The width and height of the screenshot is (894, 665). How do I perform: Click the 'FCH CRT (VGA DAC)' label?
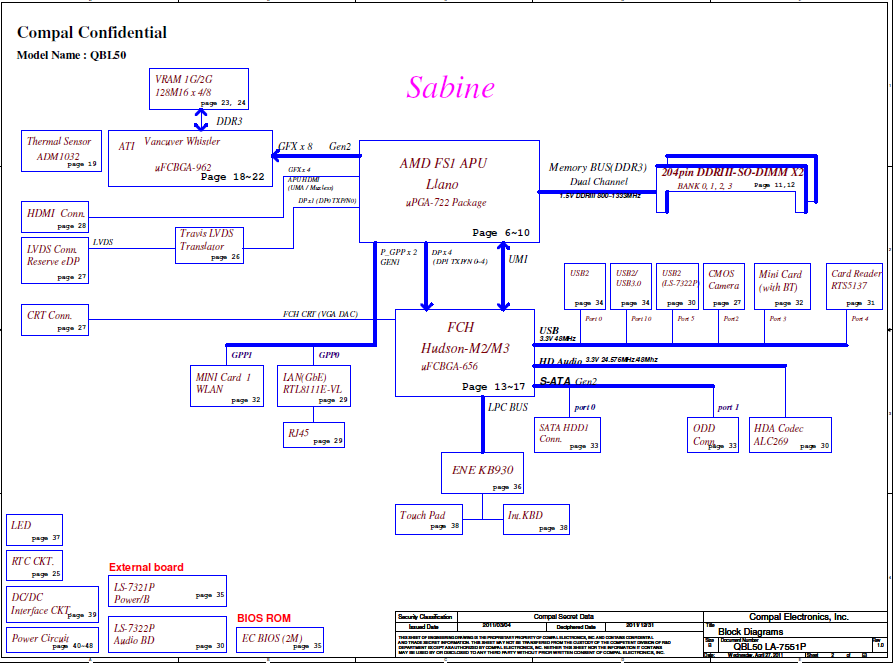pos(320,314)
